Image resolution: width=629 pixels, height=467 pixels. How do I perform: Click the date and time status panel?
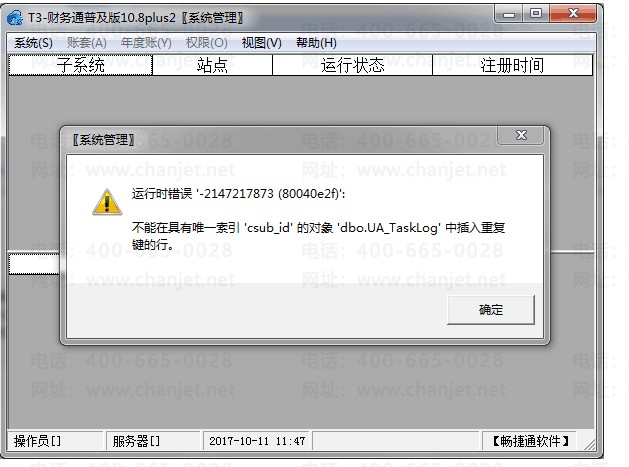coord(257,441)
